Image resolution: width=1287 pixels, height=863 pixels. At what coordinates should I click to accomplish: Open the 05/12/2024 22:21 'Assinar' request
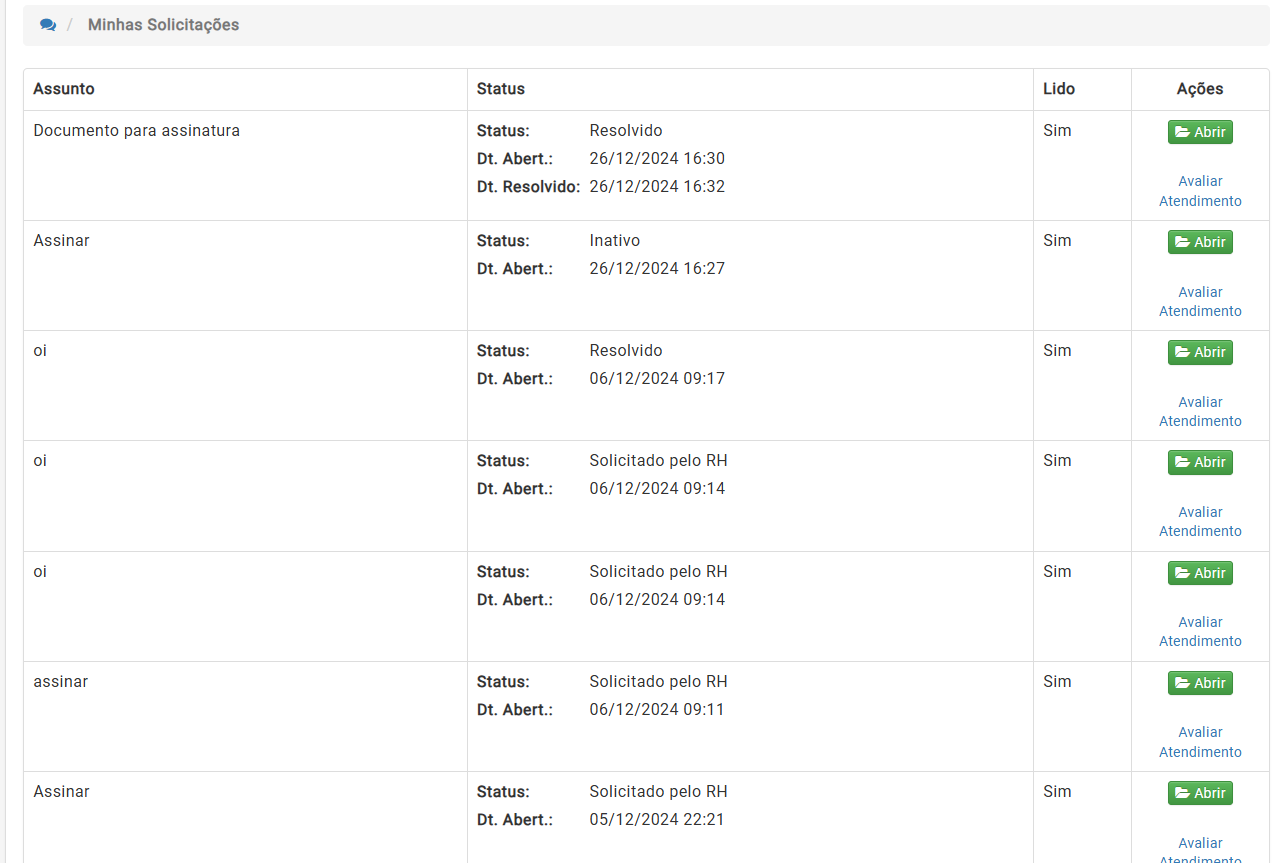(1200, 793)
